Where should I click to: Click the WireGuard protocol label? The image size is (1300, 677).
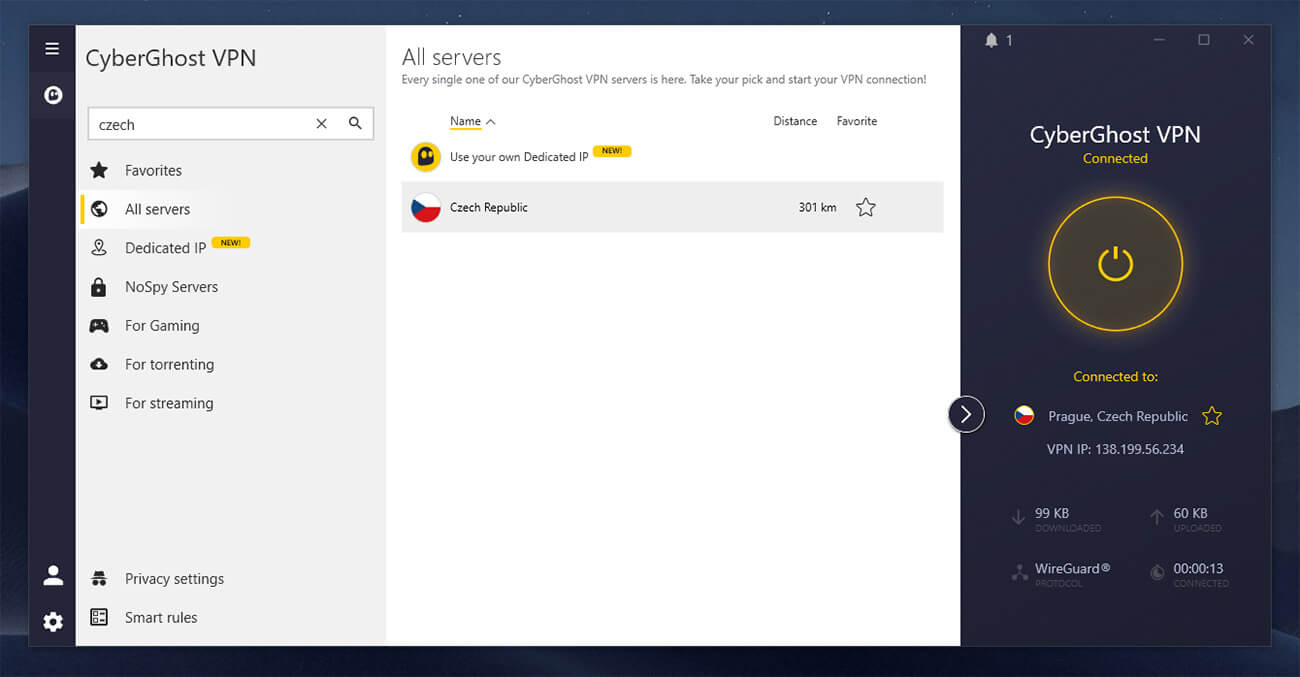pyautogui.click(x=1072, y=568)
